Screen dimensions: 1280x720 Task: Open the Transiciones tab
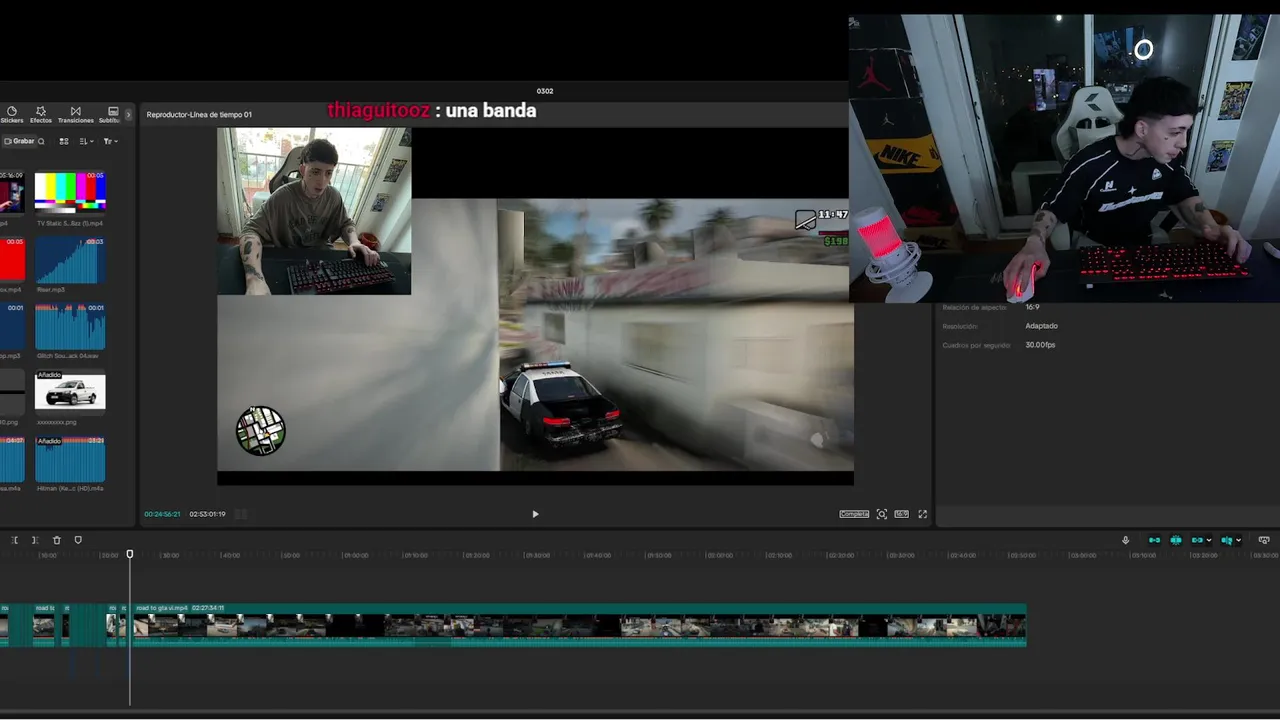point(75,115)
